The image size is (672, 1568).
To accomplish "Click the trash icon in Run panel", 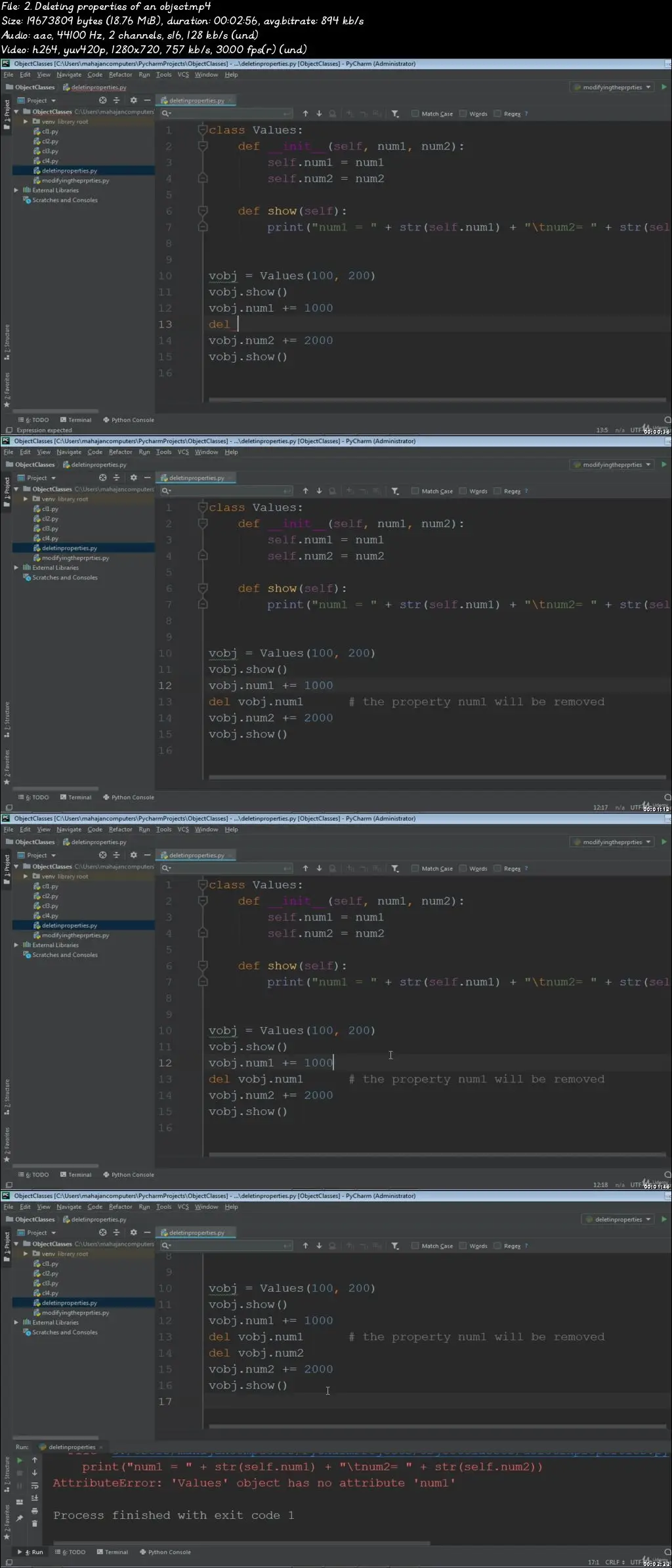I will click(35, 1523).
